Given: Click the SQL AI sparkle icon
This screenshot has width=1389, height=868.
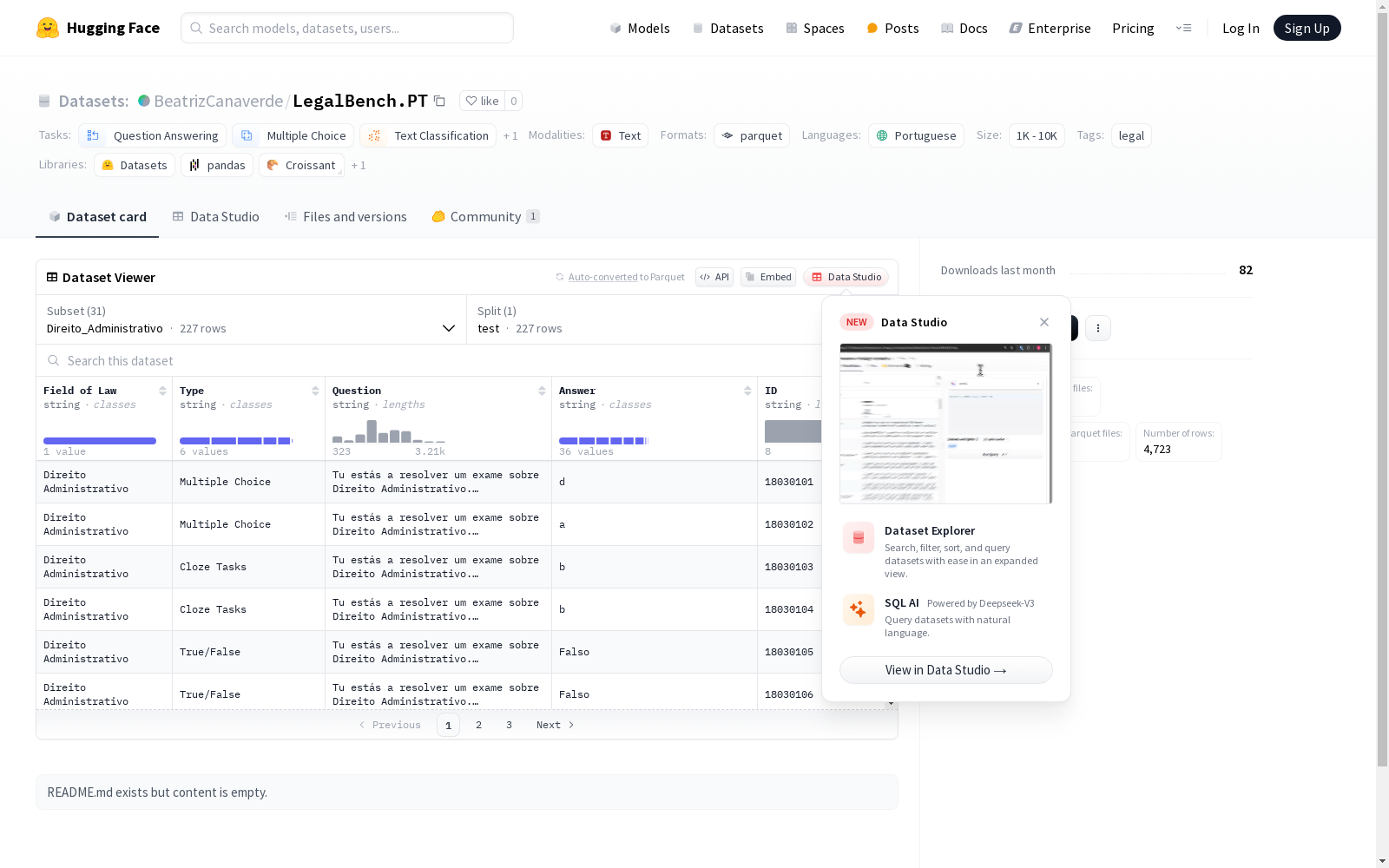Looking at the screenshot, I should (859, 609).
